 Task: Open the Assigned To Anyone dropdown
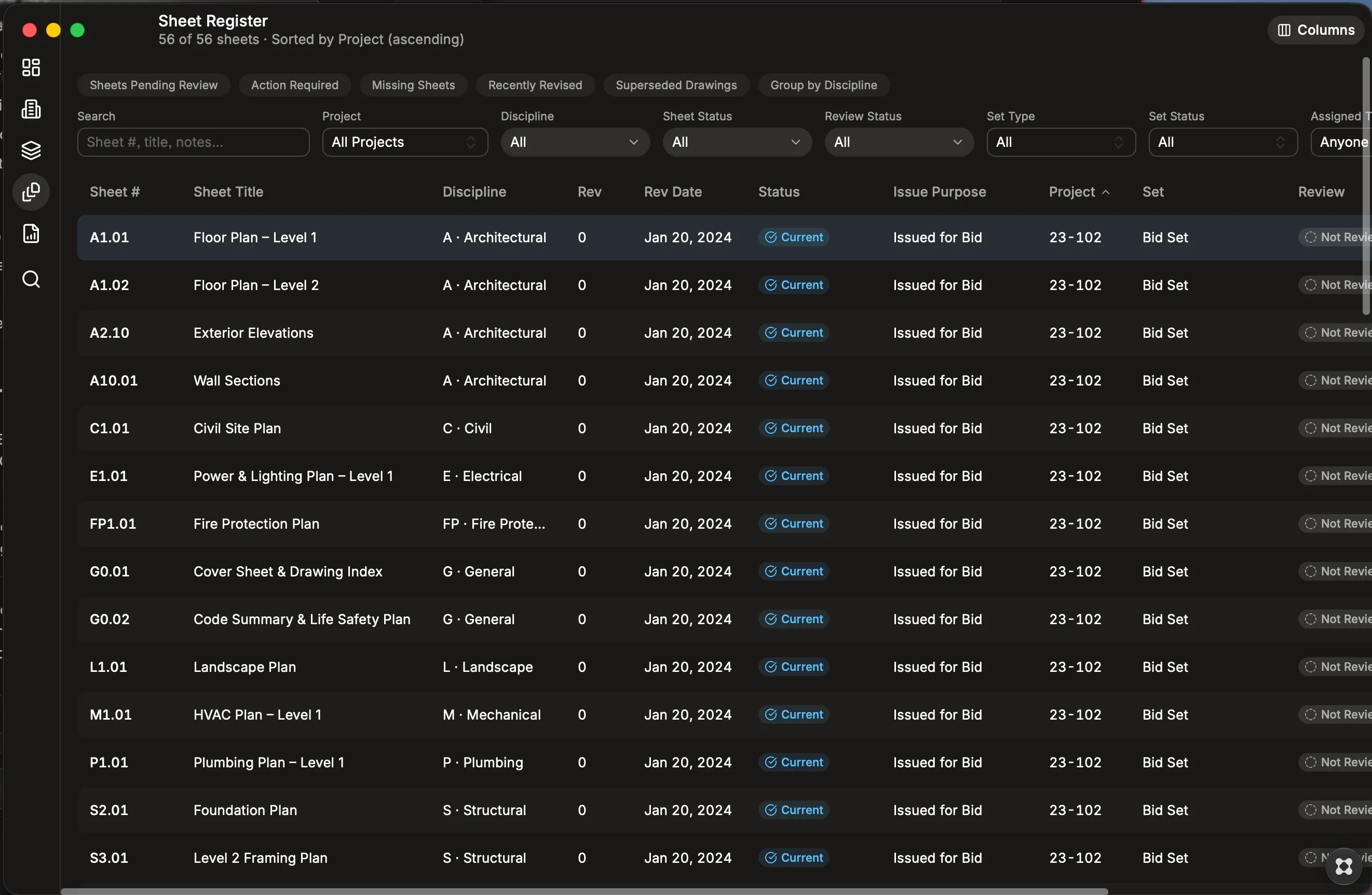[x=1341, y=142]
